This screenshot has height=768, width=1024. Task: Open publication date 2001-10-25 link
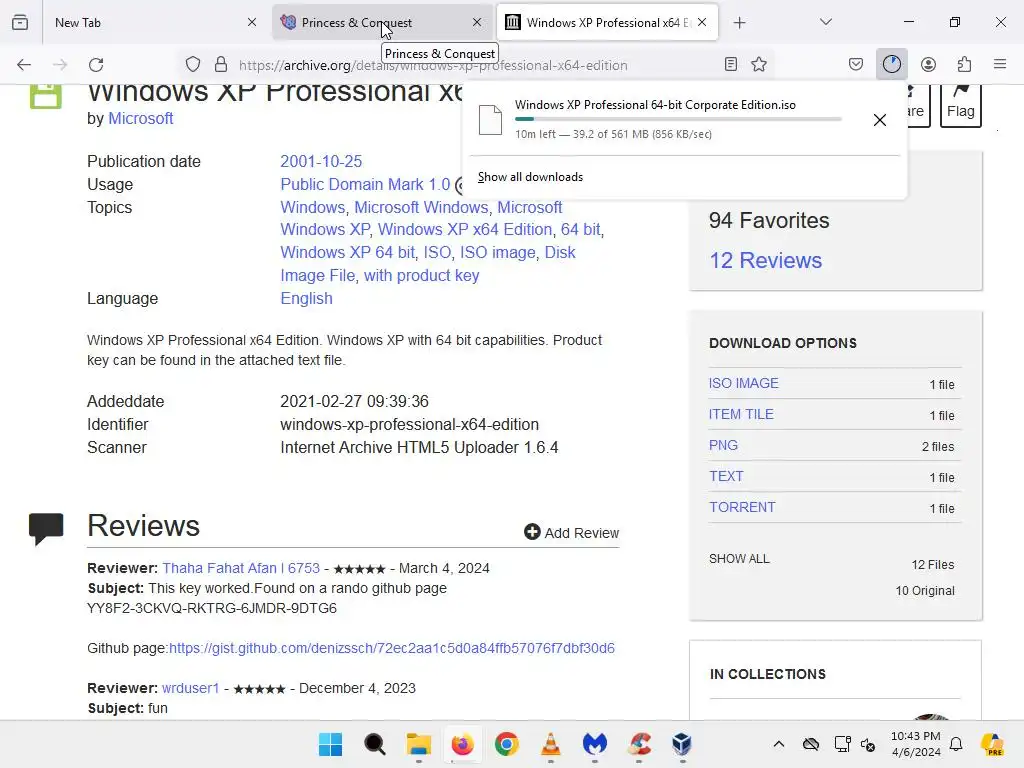pyautogui.click(x=321, y=161)
